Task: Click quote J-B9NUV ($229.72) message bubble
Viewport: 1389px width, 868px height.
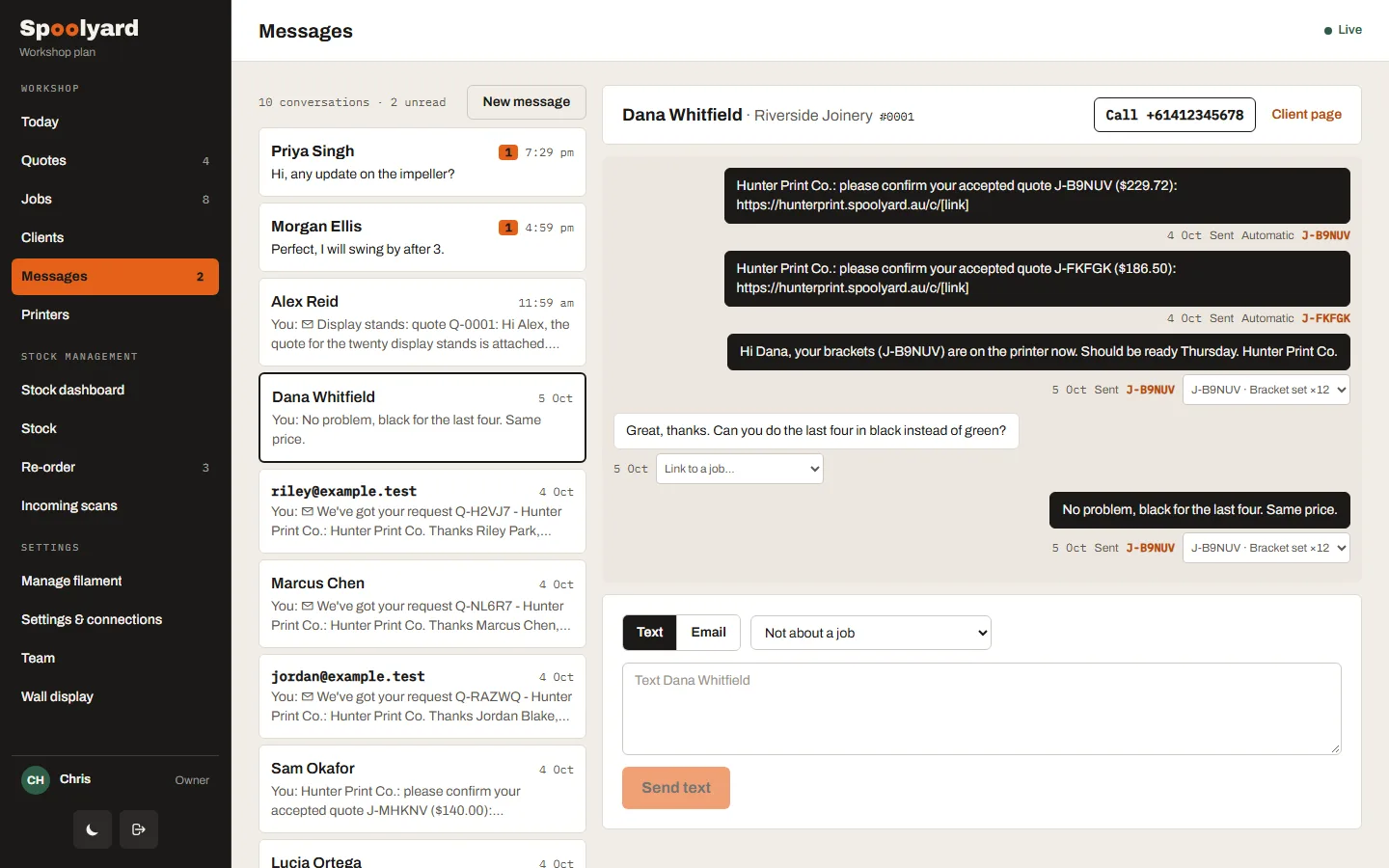Action: tap(1037, 196)
